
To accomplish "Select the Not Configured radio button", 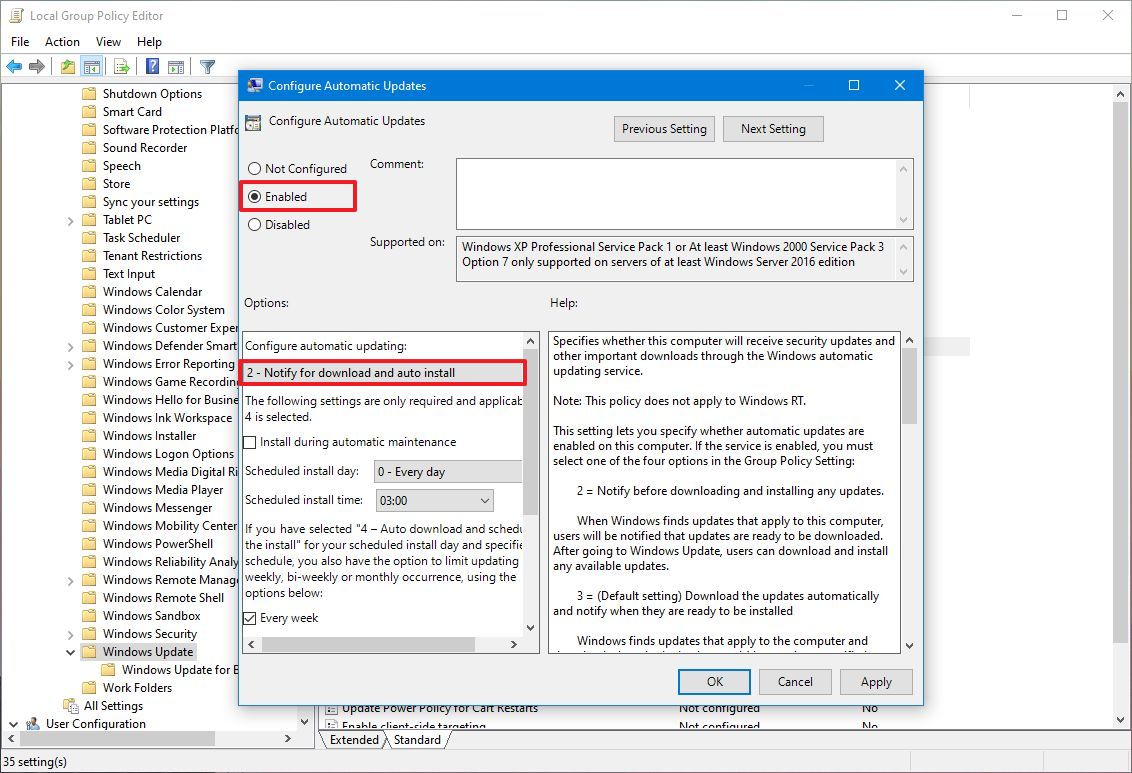I will click(x=254, y=168).
